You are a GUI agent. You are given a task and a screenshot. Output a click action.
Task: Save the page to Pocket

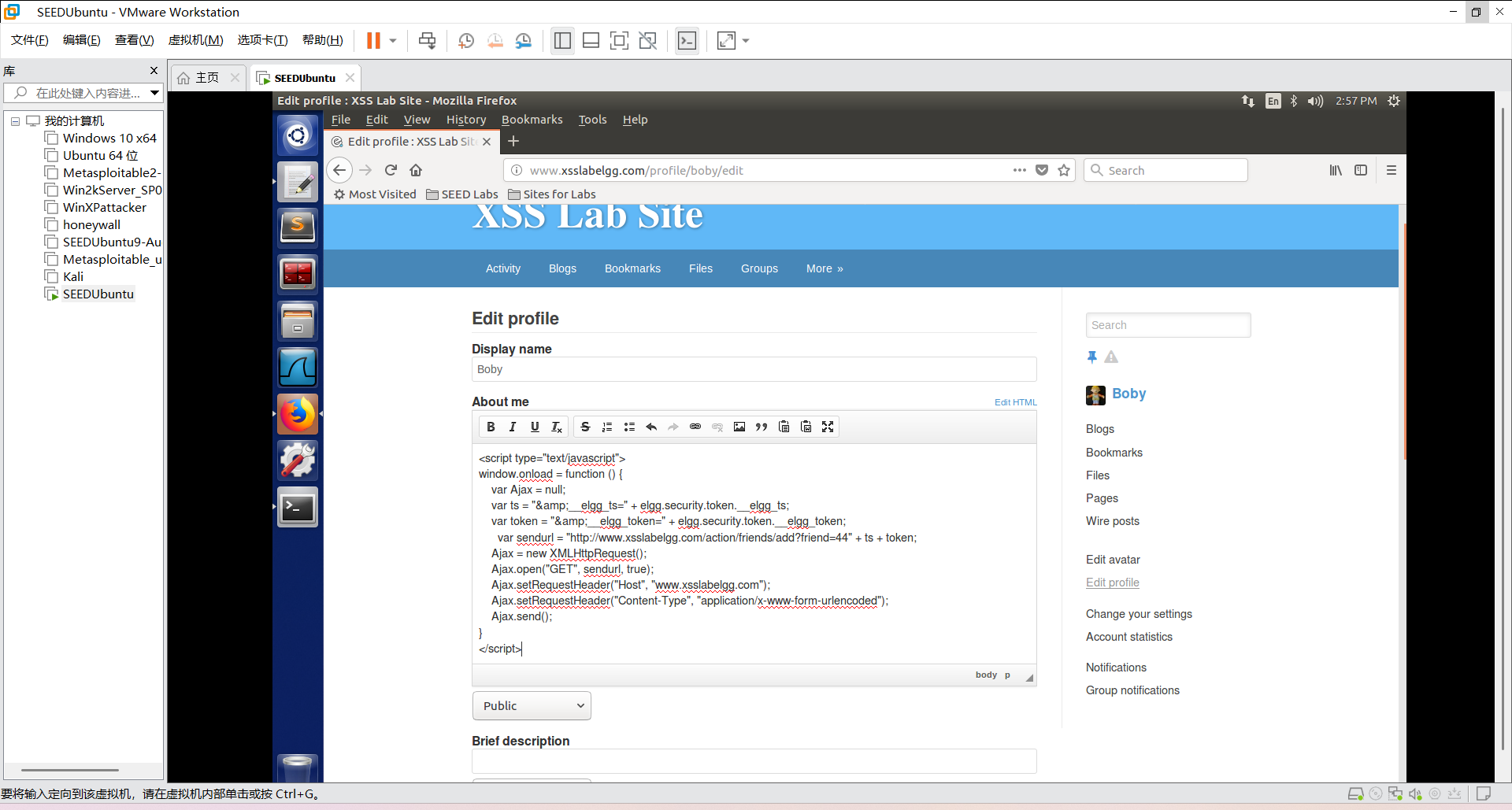pos(1042,170)
